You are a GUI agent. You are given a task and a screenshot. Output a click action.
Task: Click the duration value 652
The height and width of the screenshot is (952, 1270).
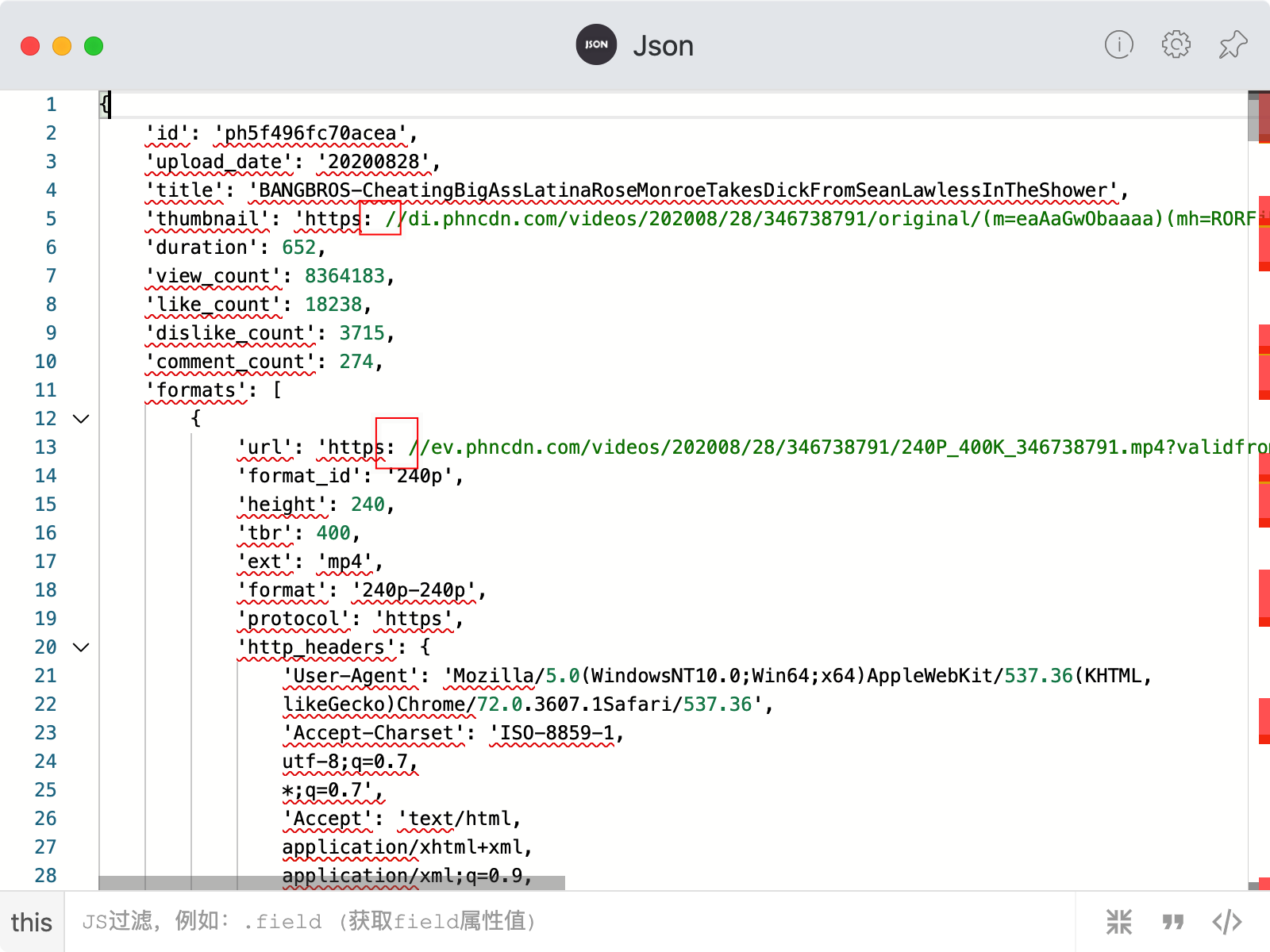(299, 248)
